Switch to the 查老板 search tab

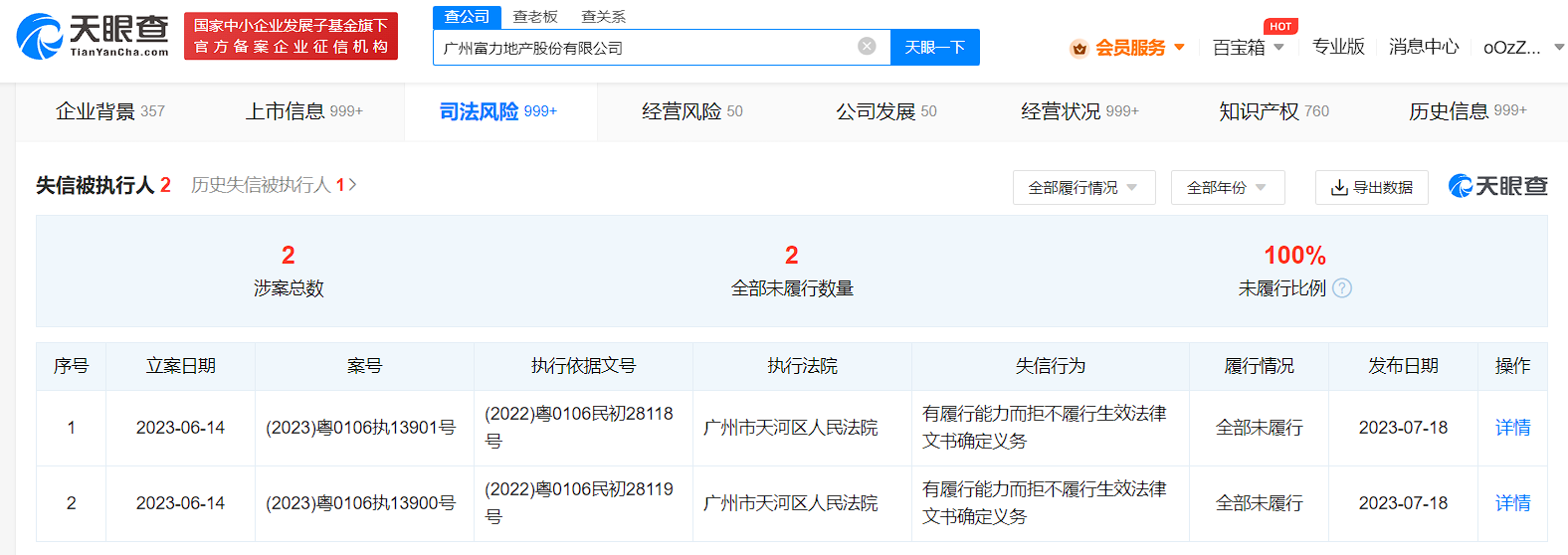tap(535, 17)
